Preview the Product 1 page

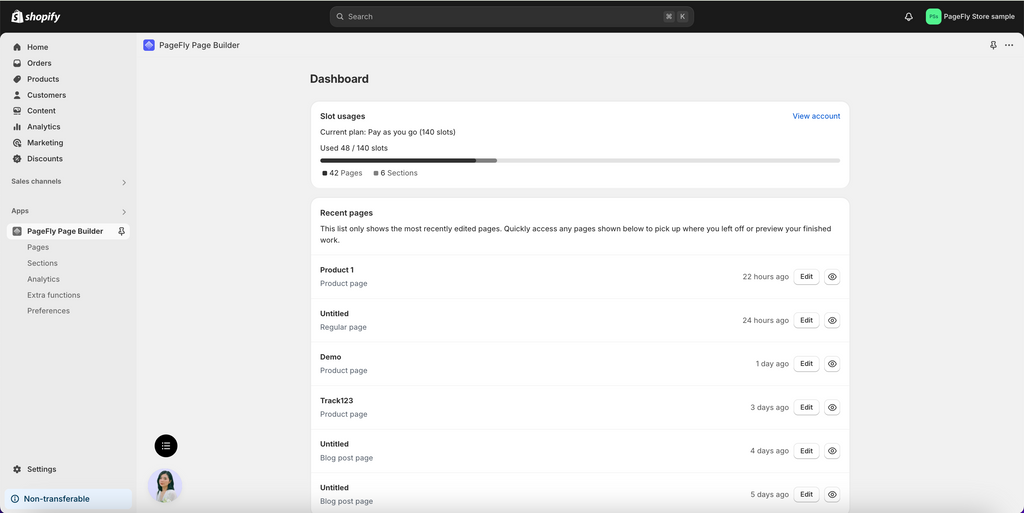point(832,277)
